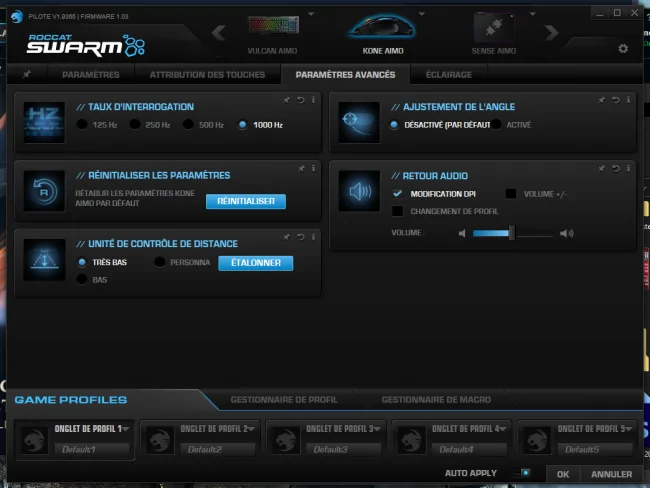Click the HZ polling rate icon
This screenshot has width=650, height=488.
click(44, 122)
